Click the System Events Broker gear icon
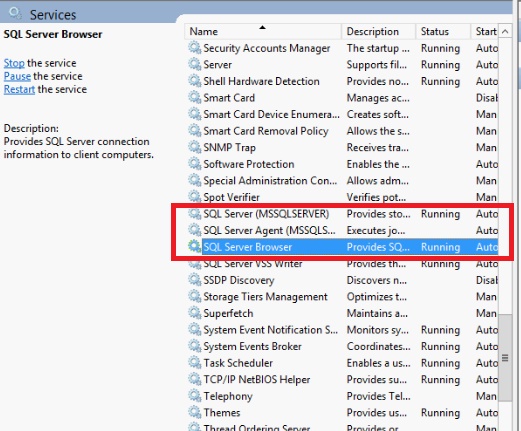The image size is (521, 431). pyautogui.click(x=195, y=346)
